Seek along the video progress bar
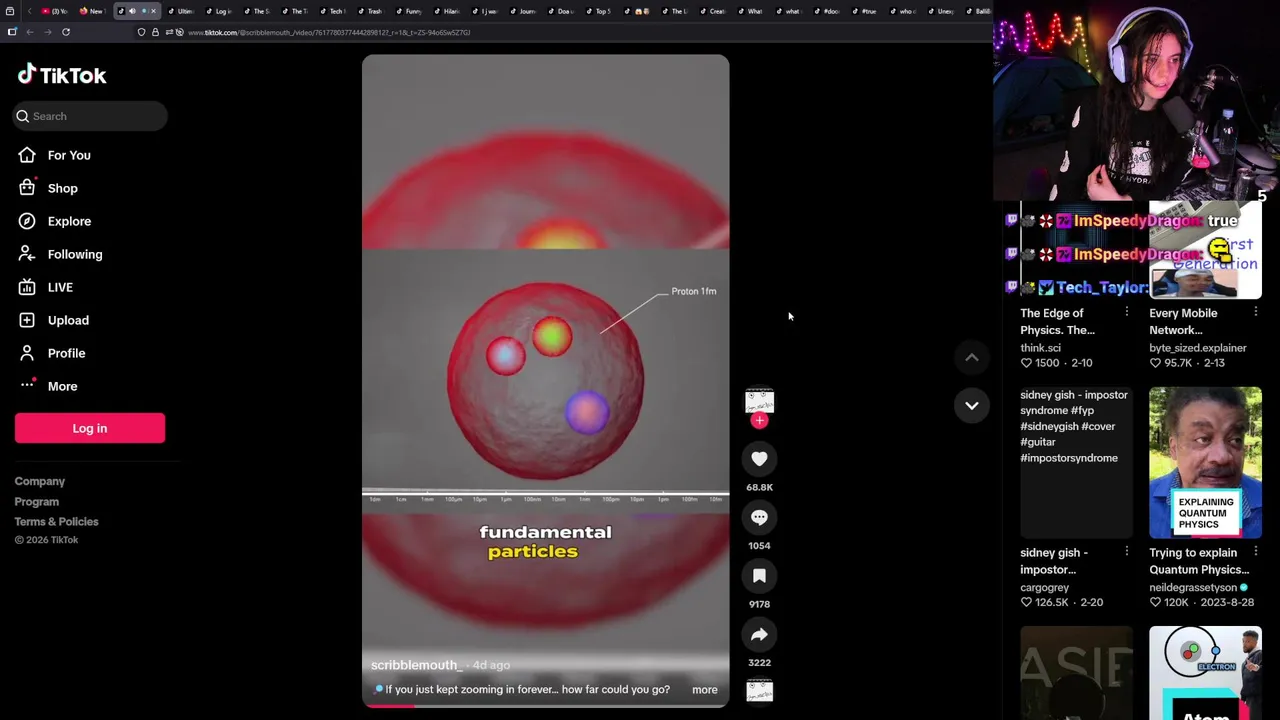The image size is (1280, 720). [x=546, y=705]
